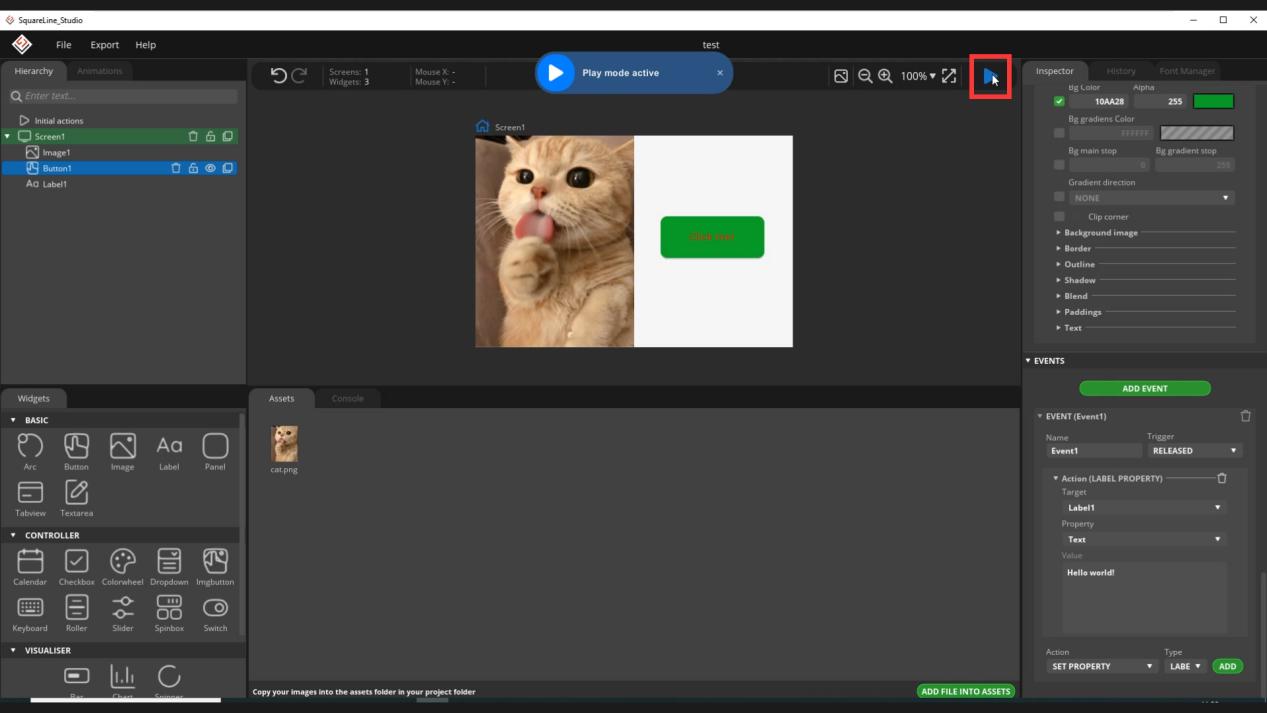Enable the Bg main stop checkbox
The width and height of the screenshot is (1267, 713).
coord(1059,165)
